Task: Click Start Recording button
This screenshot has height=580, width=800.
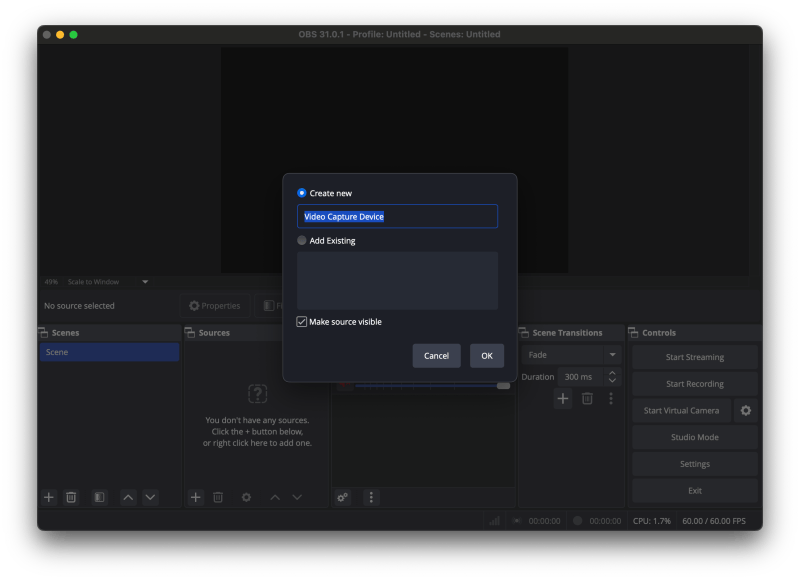Action: [694, 384]
